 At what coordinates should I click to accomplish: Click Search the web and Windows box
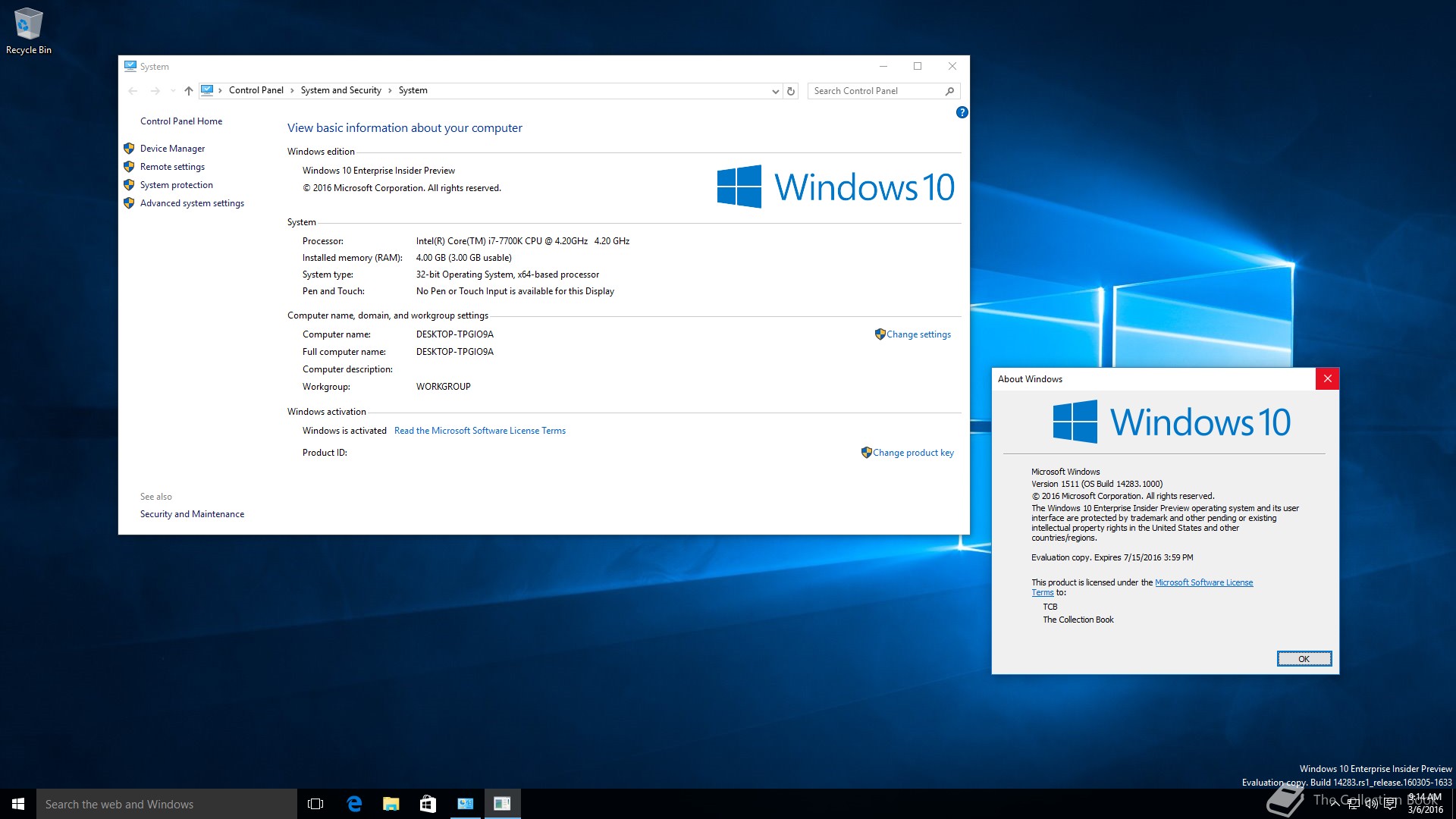coord(167,804)
